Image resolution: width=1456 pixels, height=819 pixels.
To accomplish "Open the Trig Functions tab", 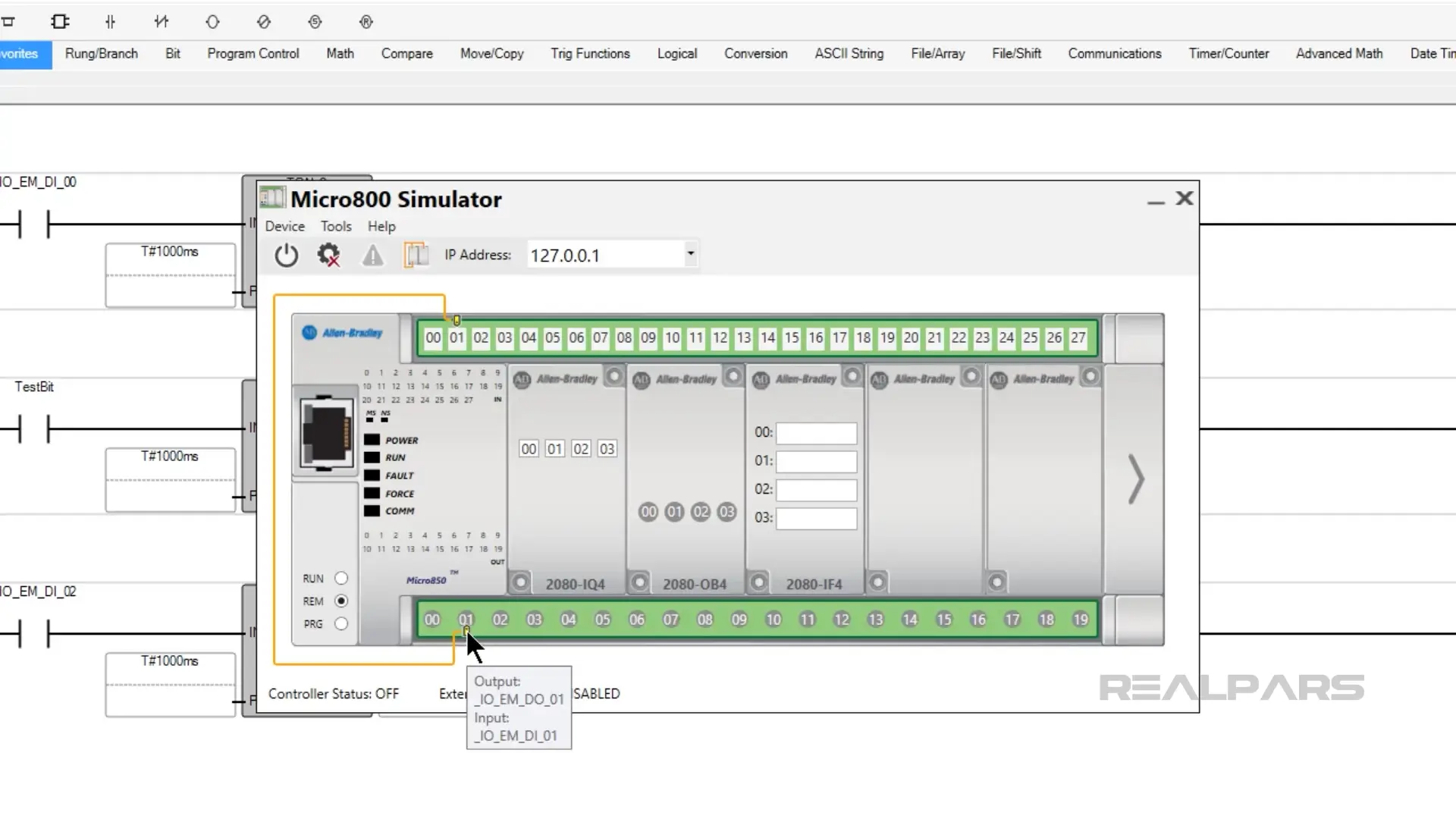I will 591,54.
